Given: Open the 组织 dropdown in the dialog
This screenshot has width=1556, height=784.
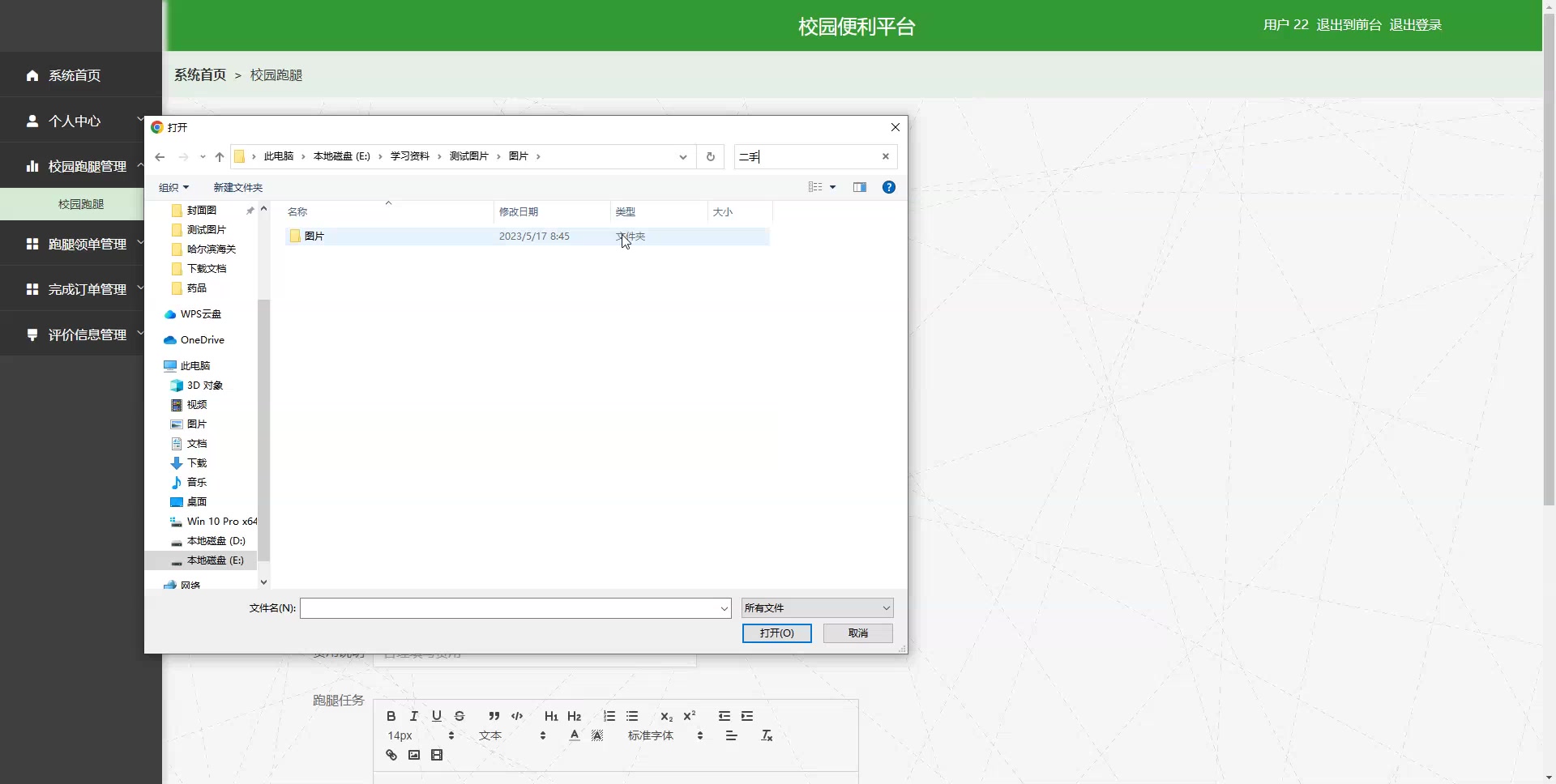Looking at the screenshot, I should point(173,187).
